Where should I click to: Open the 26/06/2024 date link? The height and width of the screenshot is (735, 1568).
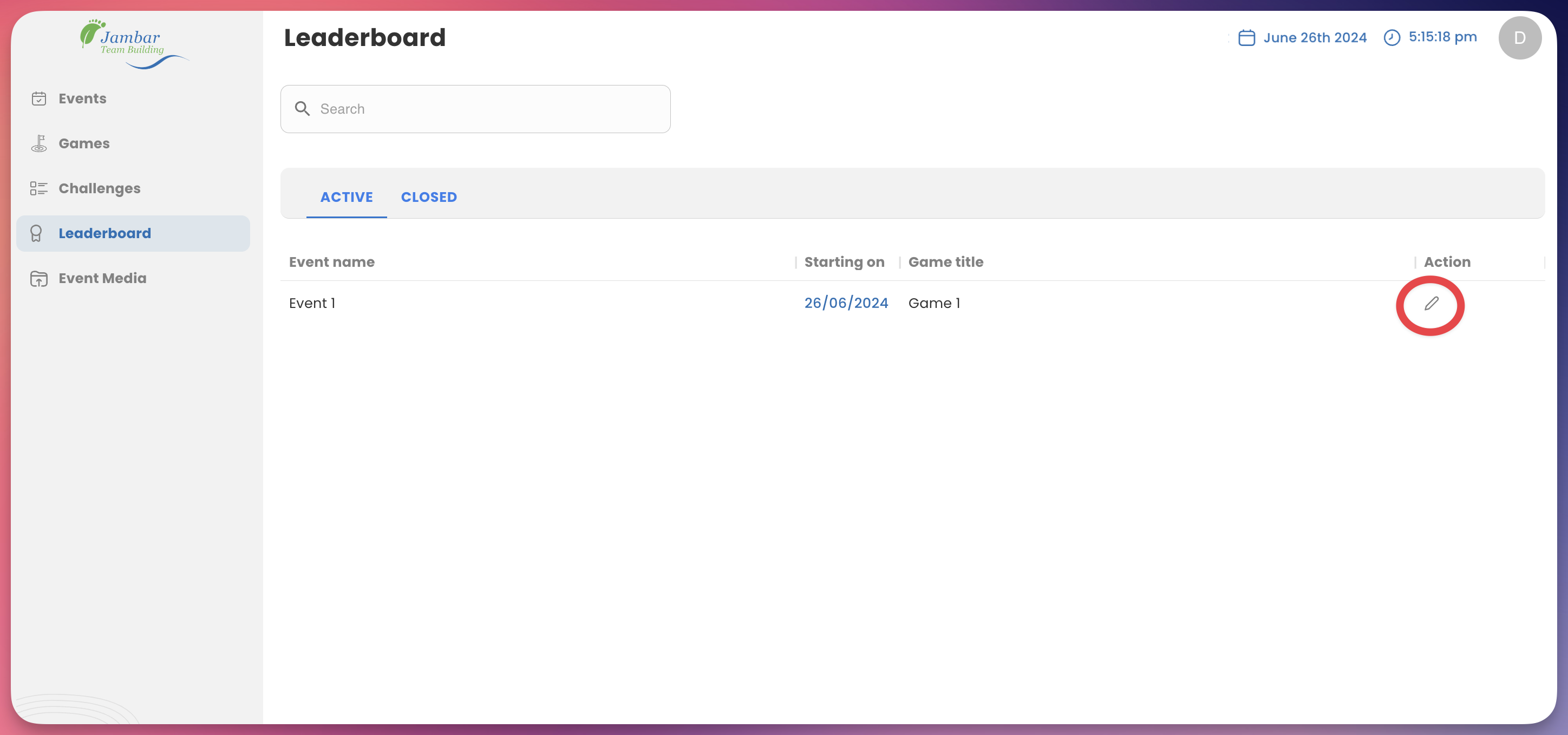846,303
